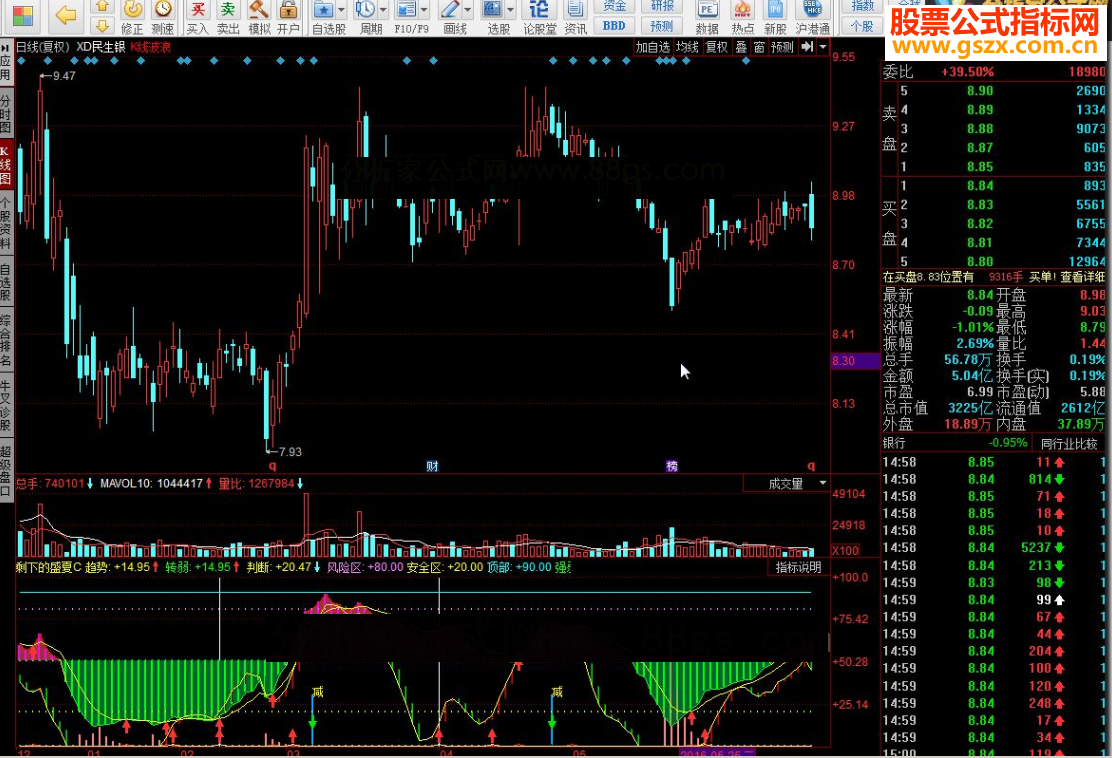Click the 买入 buy icon

[x=198, y=17]
